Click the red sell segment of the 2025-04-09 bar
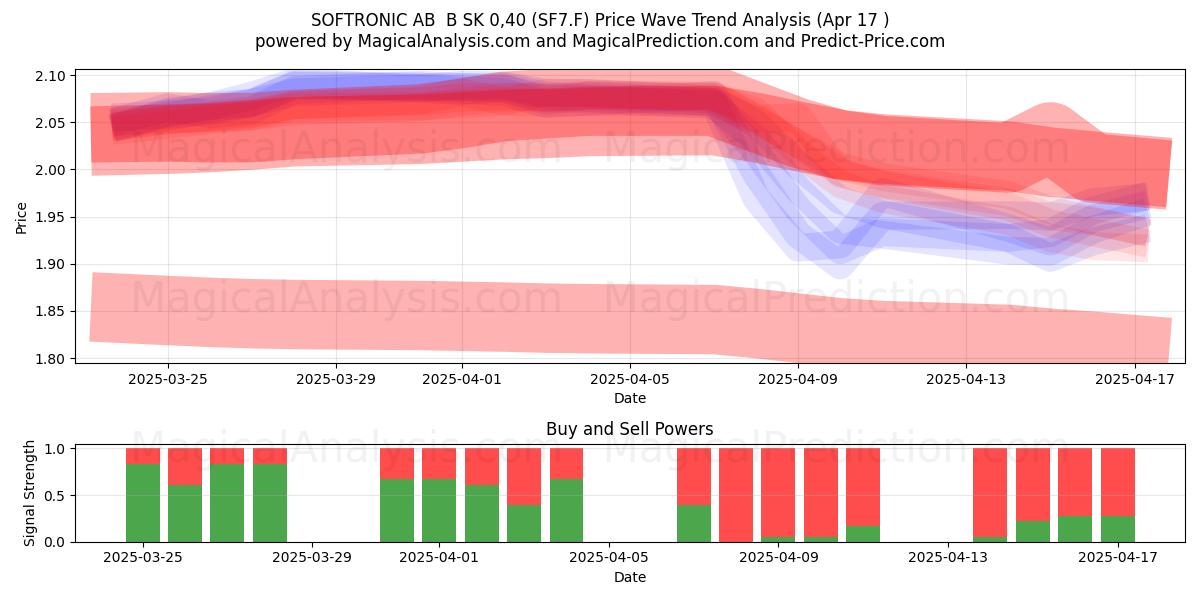This screenshot has width=1200, height=600. point(778,493)
